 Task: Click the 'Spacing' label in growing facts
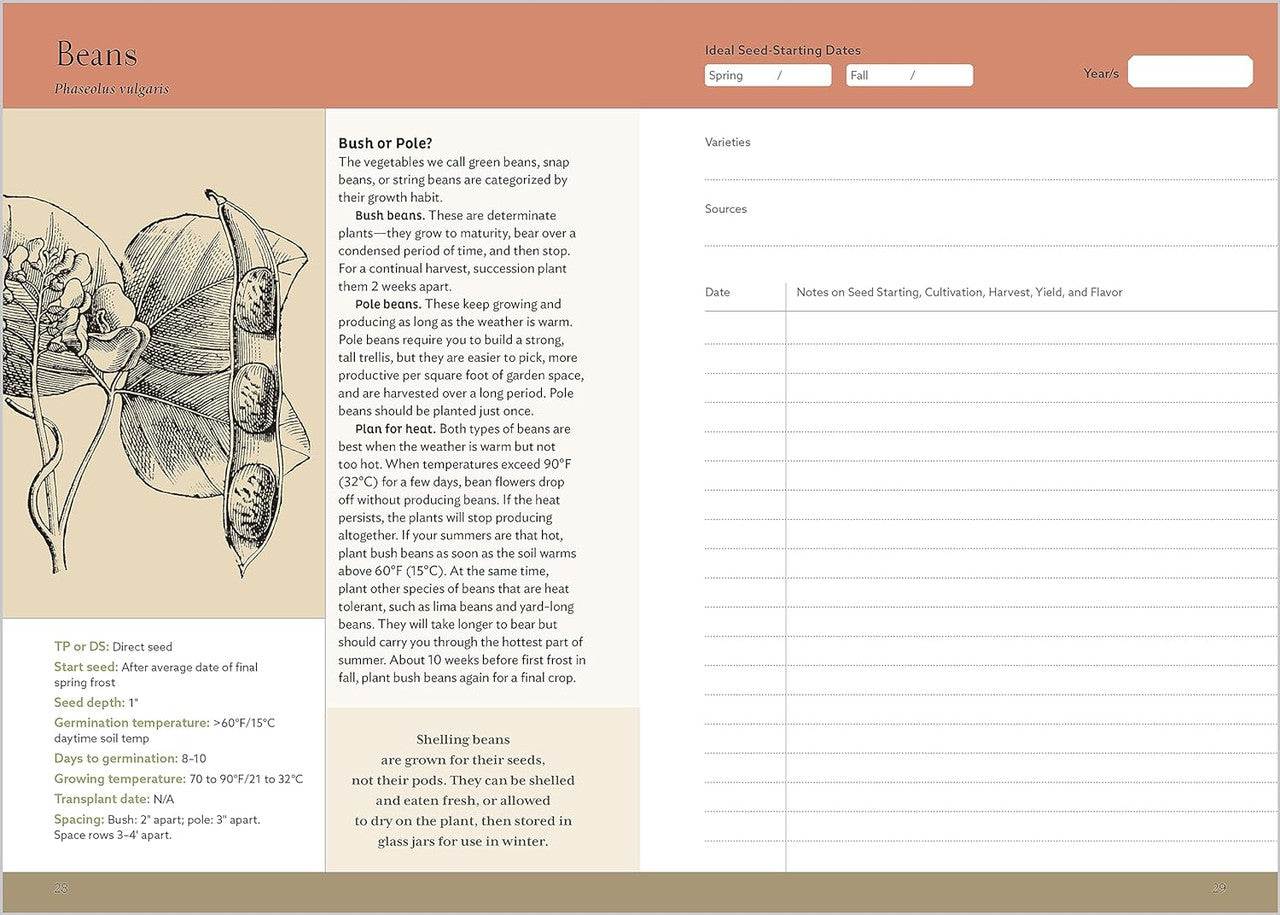(x=79, y=820)
